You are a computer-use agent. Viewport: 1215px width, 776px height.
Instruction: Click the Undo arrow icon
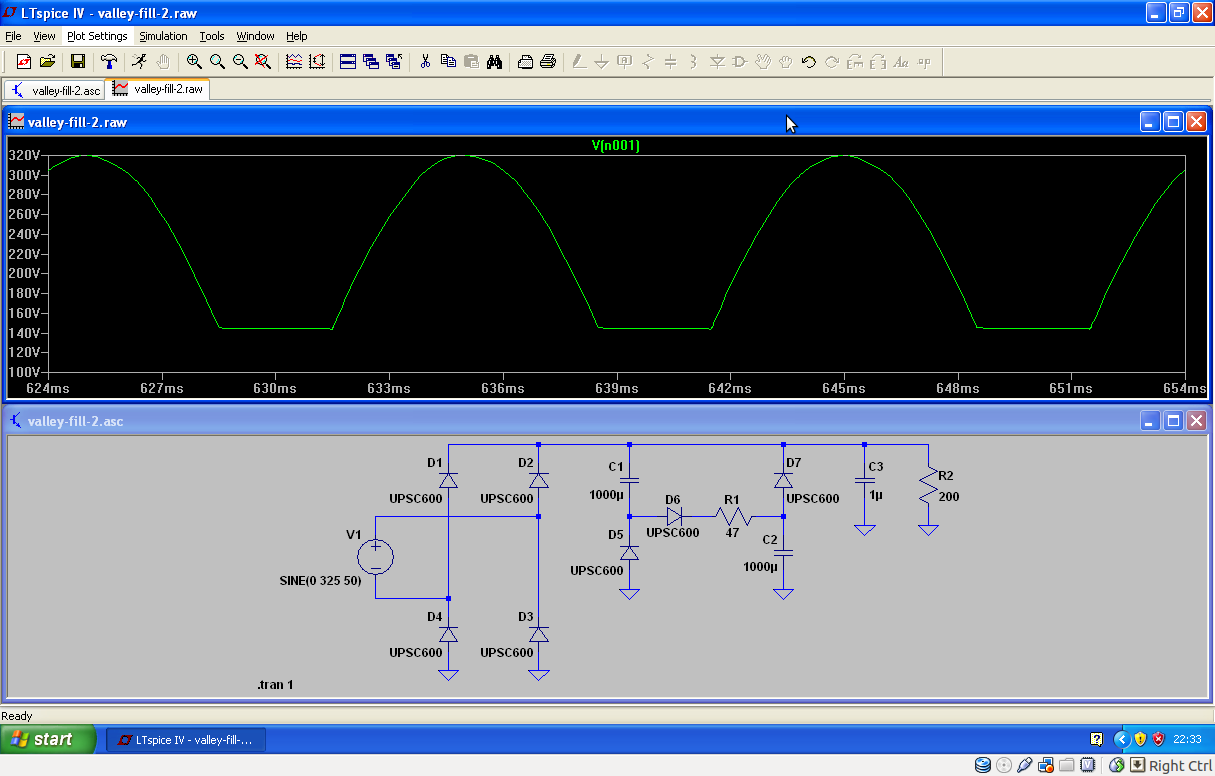pos(808,62)
